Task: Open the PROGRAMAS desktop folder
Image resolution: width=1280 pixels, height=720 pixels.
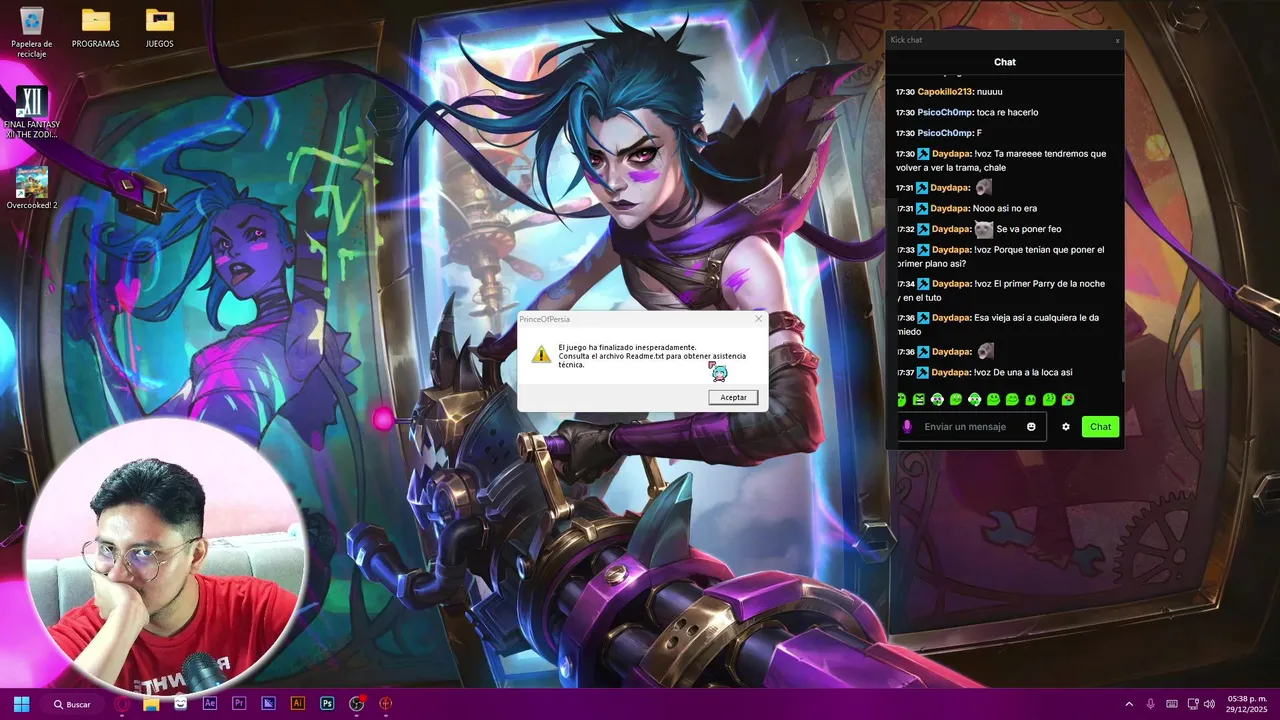Action: (96, 29)
